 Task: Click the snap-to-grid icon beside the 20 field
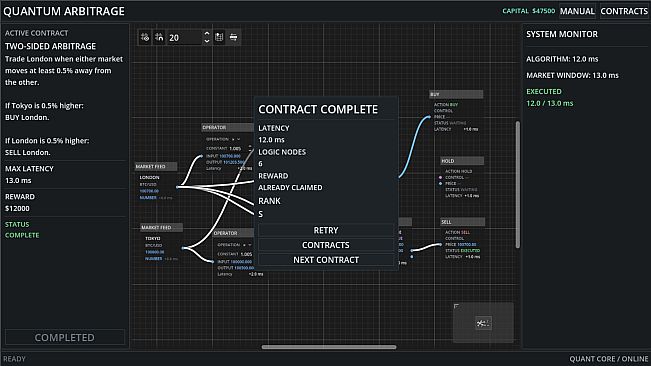click(x=159, y=37)
